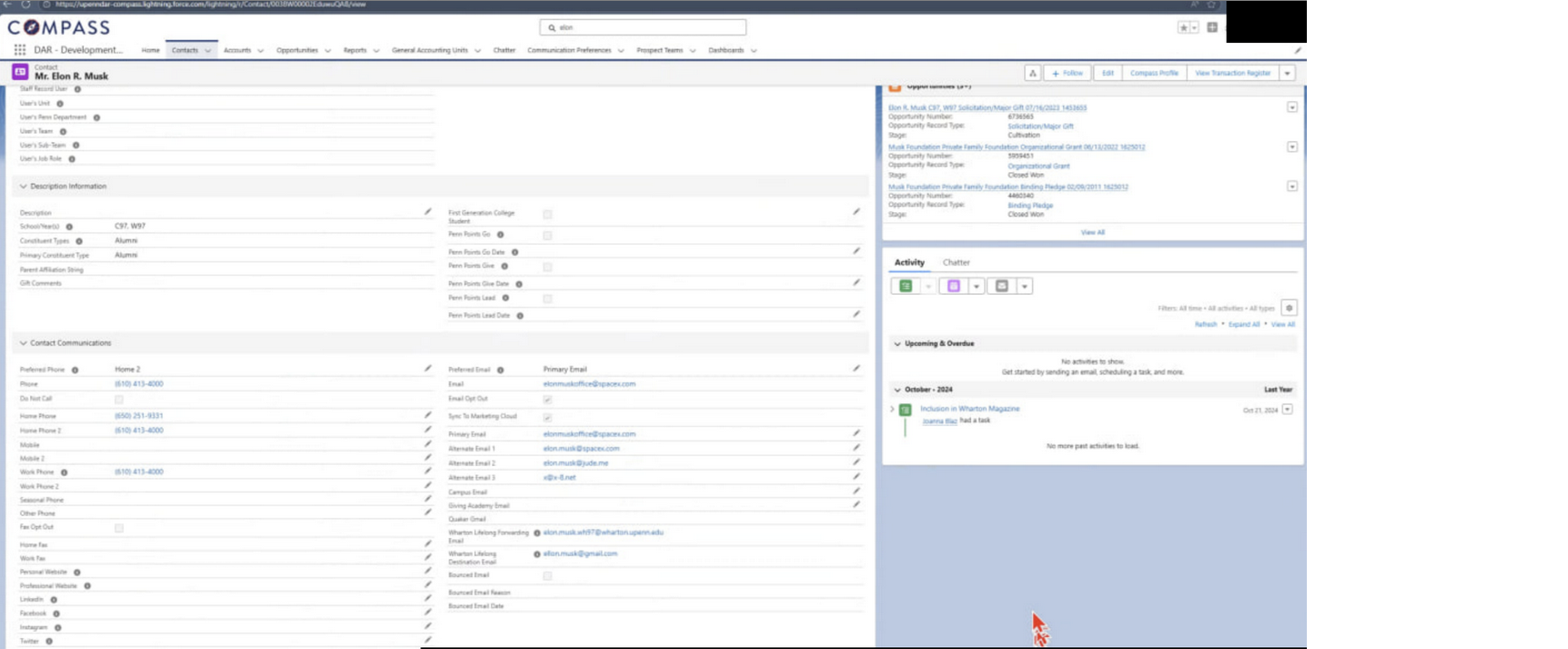Click the email icon in Activity toolbar
Image resolution: width=1568 pixels, height=649 pixels.
coord(1002,286)
